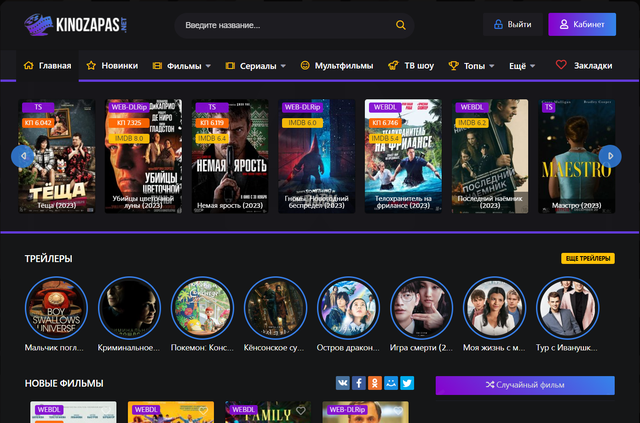Click the Игра смерти (2... title link
Screen dimensions: 640x423
(x=421, y=348)
